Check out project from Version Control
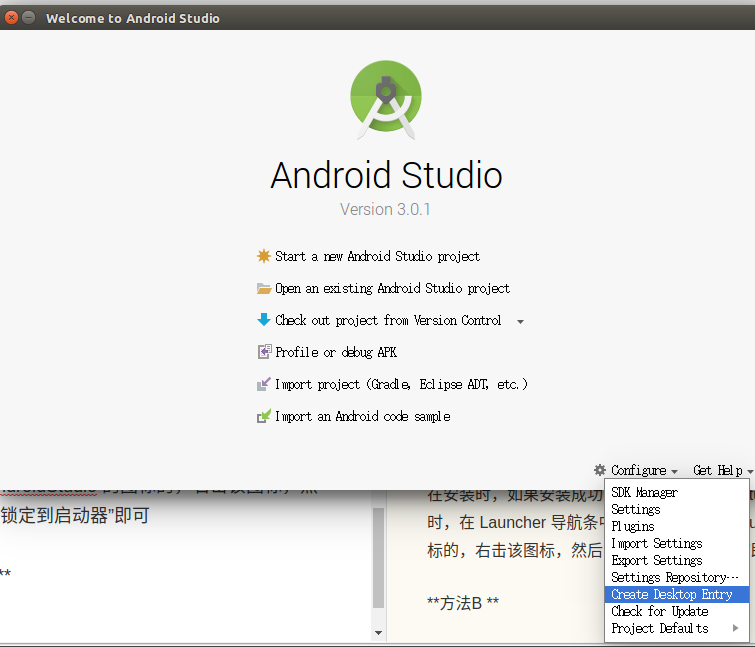Screen dimensions: 755x647 388,320
